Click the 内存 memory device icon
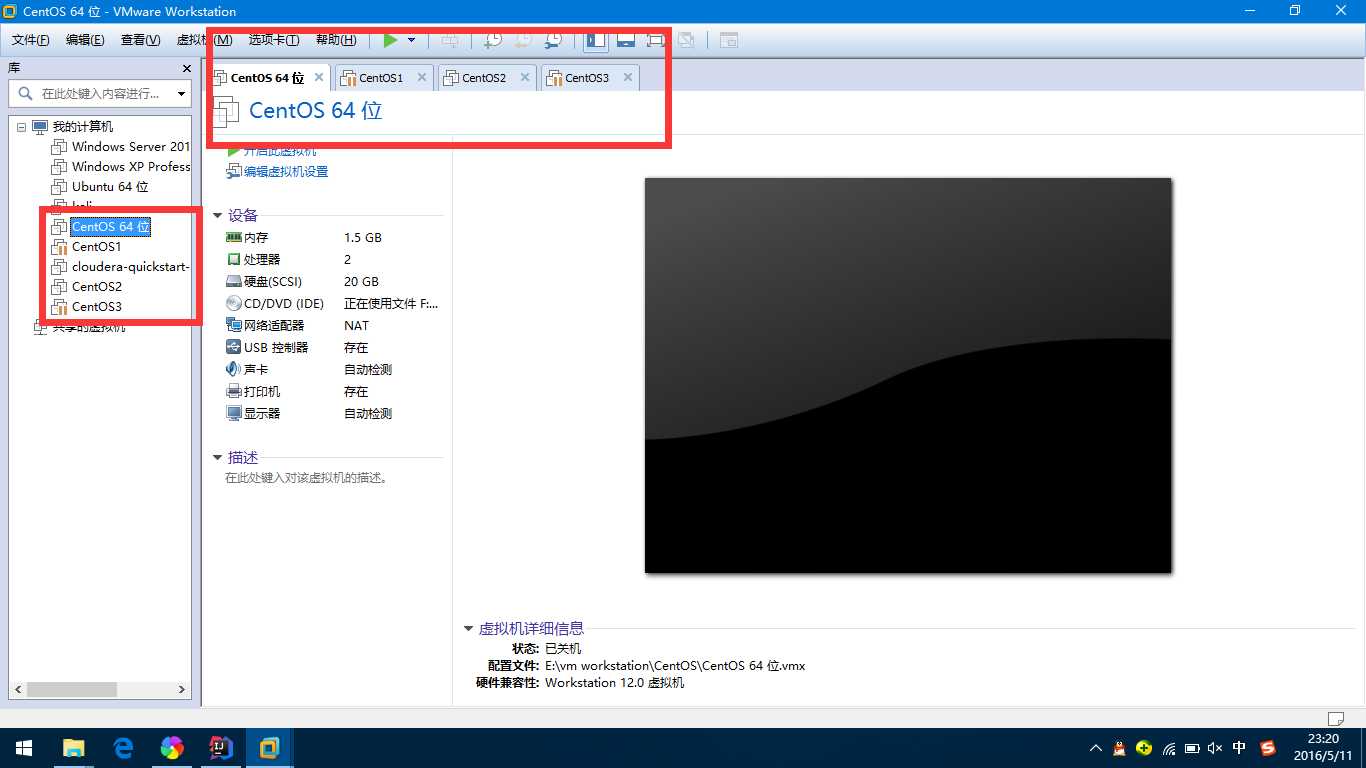Screen dimensions: 1366x768 (234, 238)
